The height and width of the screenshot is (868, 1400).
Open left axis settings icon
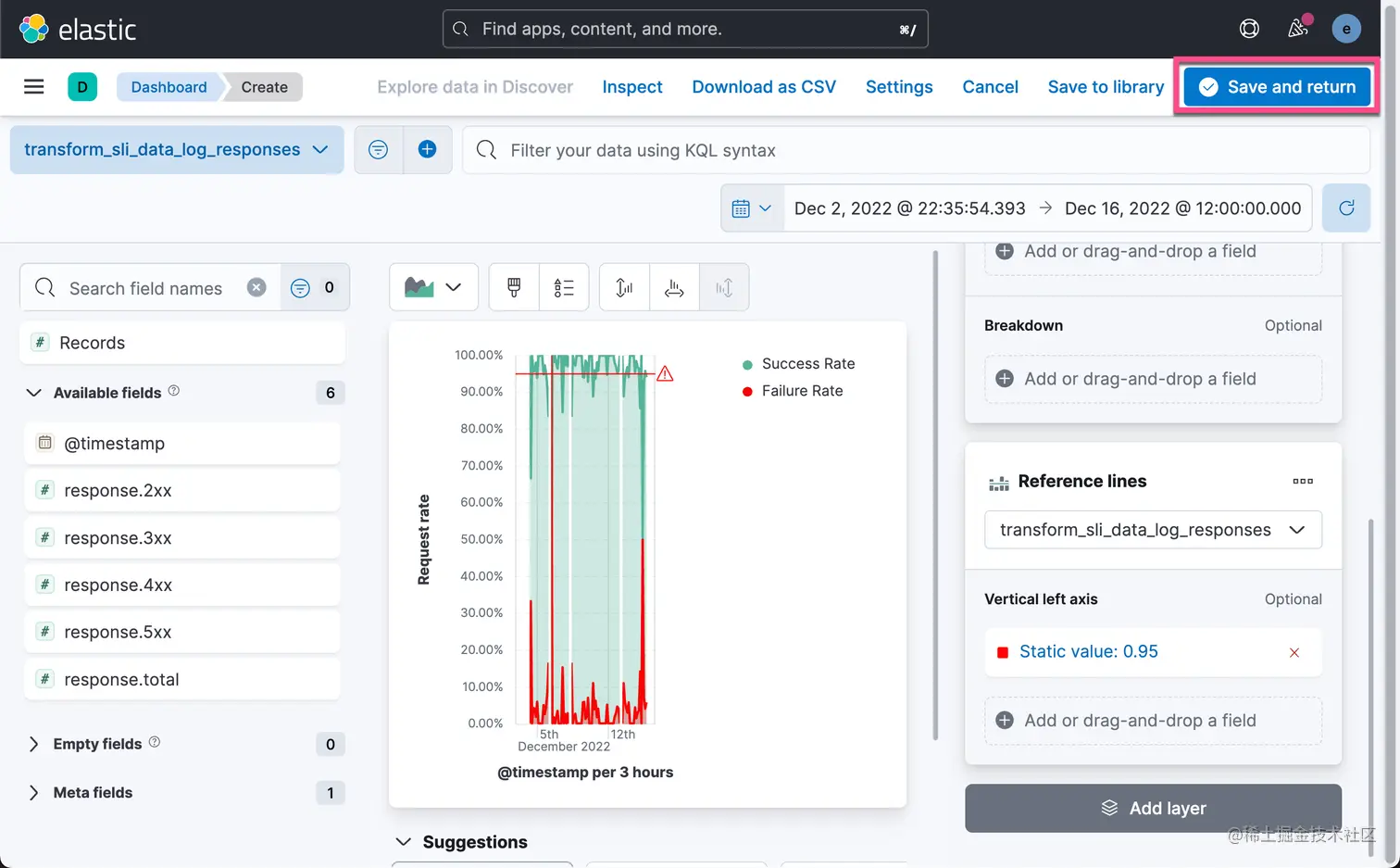pyautogui.click(x=624, y=287)
